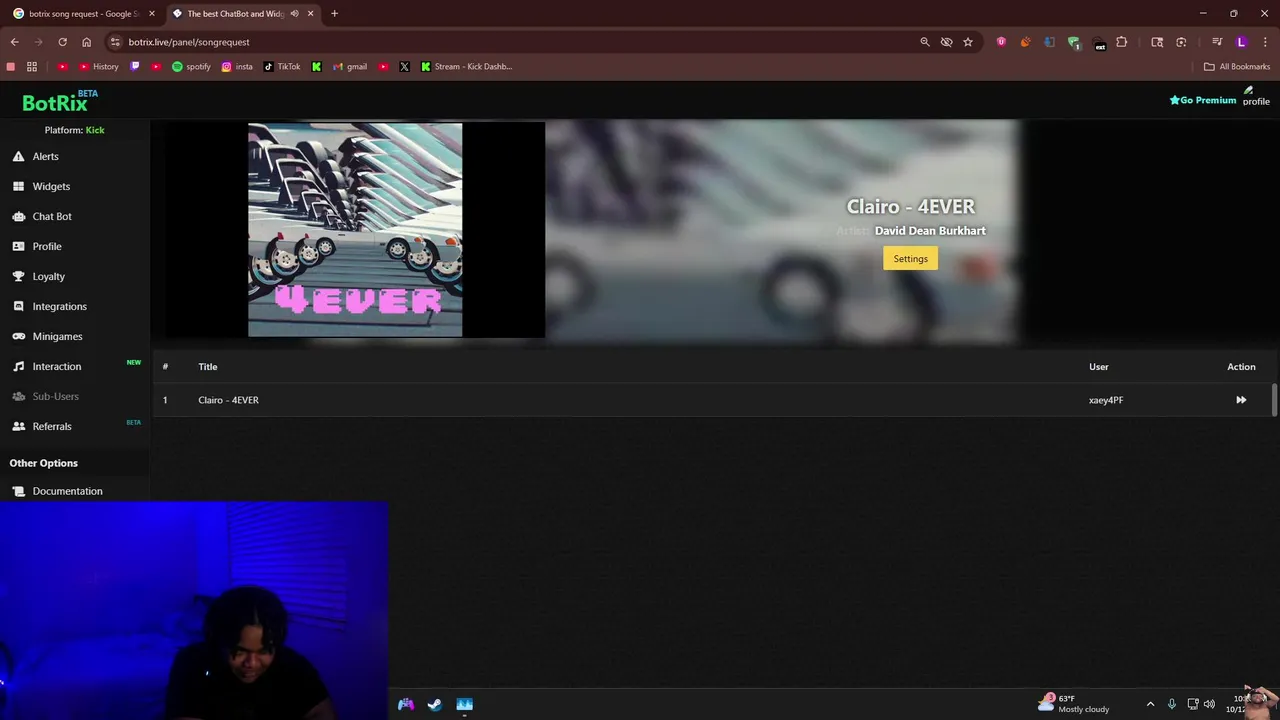The image size is (1280, 720).
Task: Open Integrations in the sidebar
Action: [59, 306]
